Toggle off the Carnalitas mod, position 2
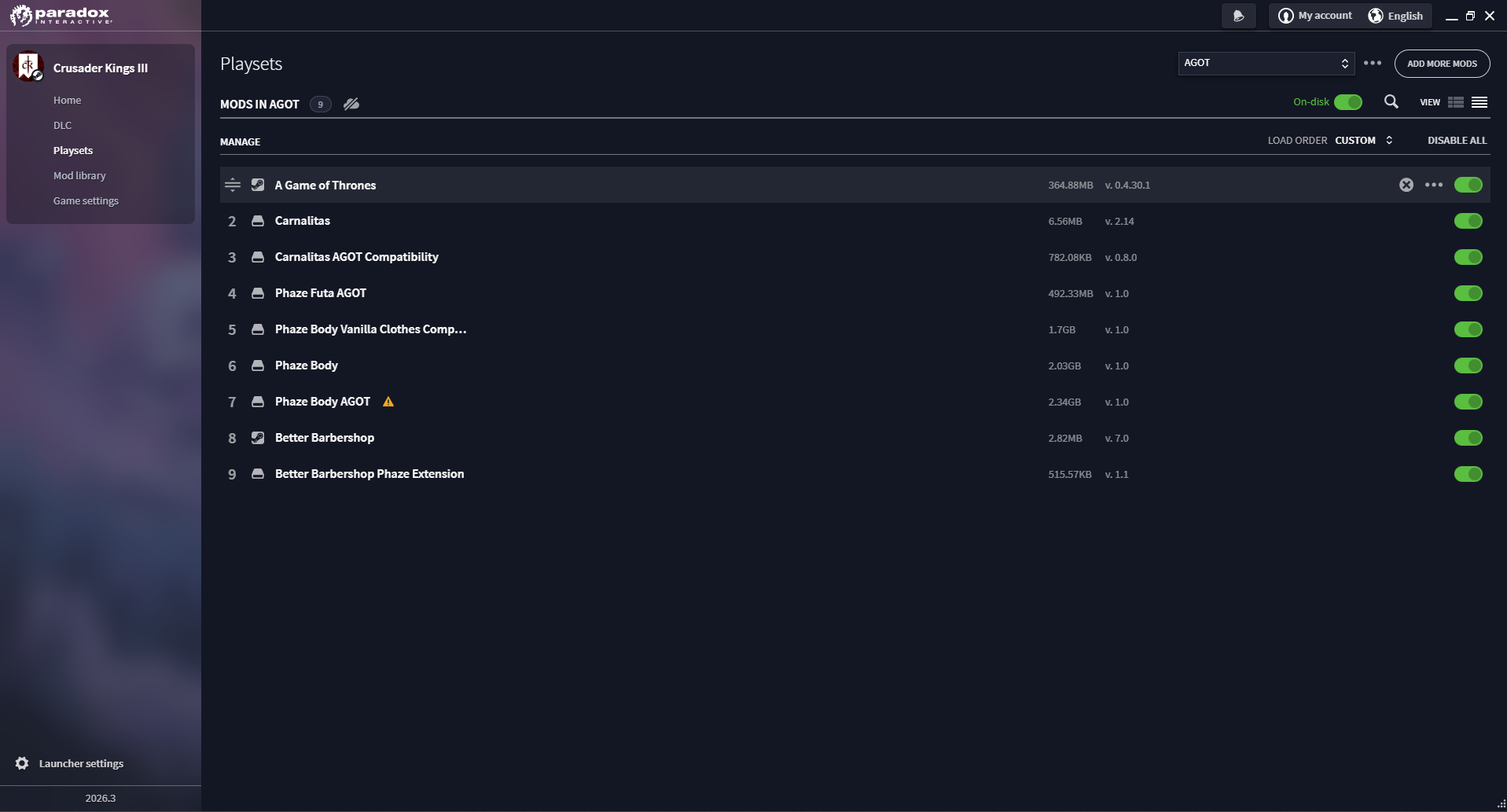 [1468, 221]
